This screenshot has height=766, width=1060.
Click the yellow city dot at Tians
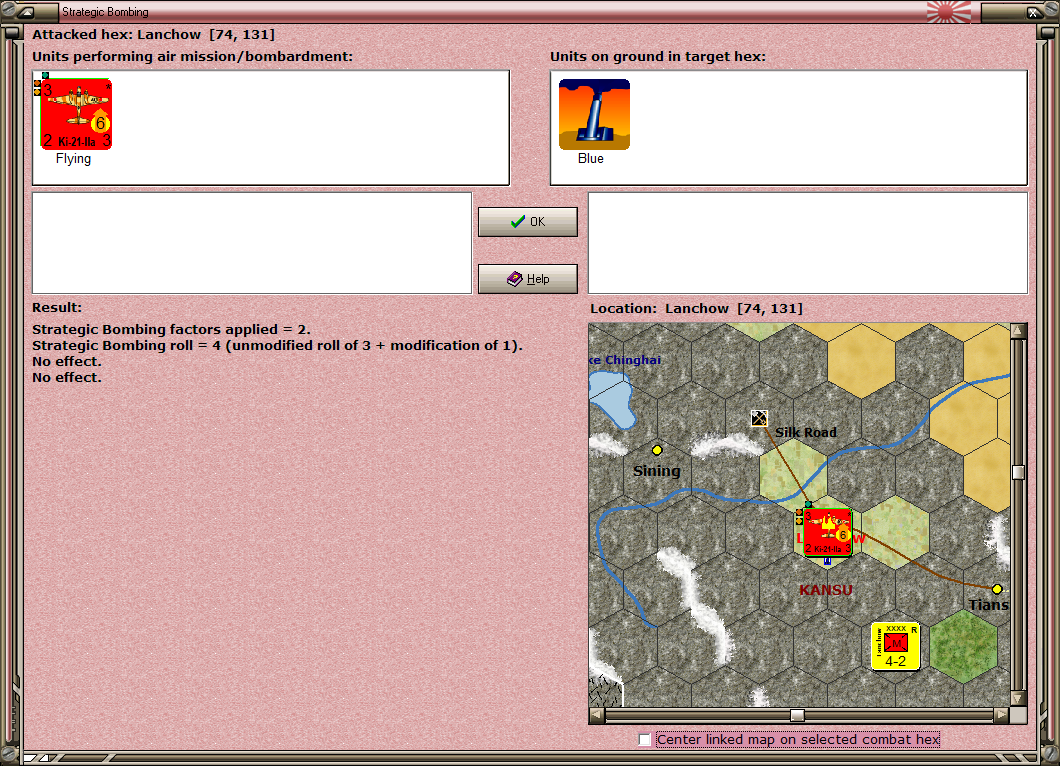(x=996, y=589)
